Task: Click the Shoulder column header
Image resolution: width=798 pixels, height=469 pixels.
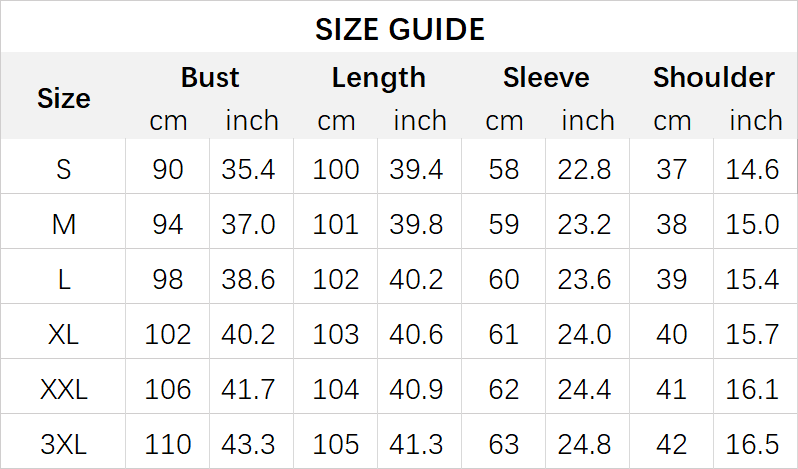Action: click(713, 77)
